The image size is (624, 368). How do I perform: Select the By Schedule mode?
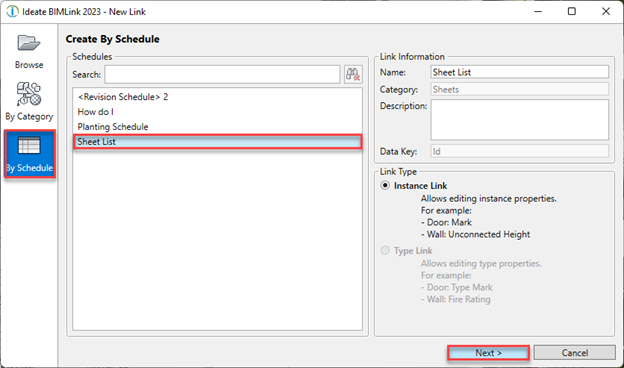[x=29, y=154]
